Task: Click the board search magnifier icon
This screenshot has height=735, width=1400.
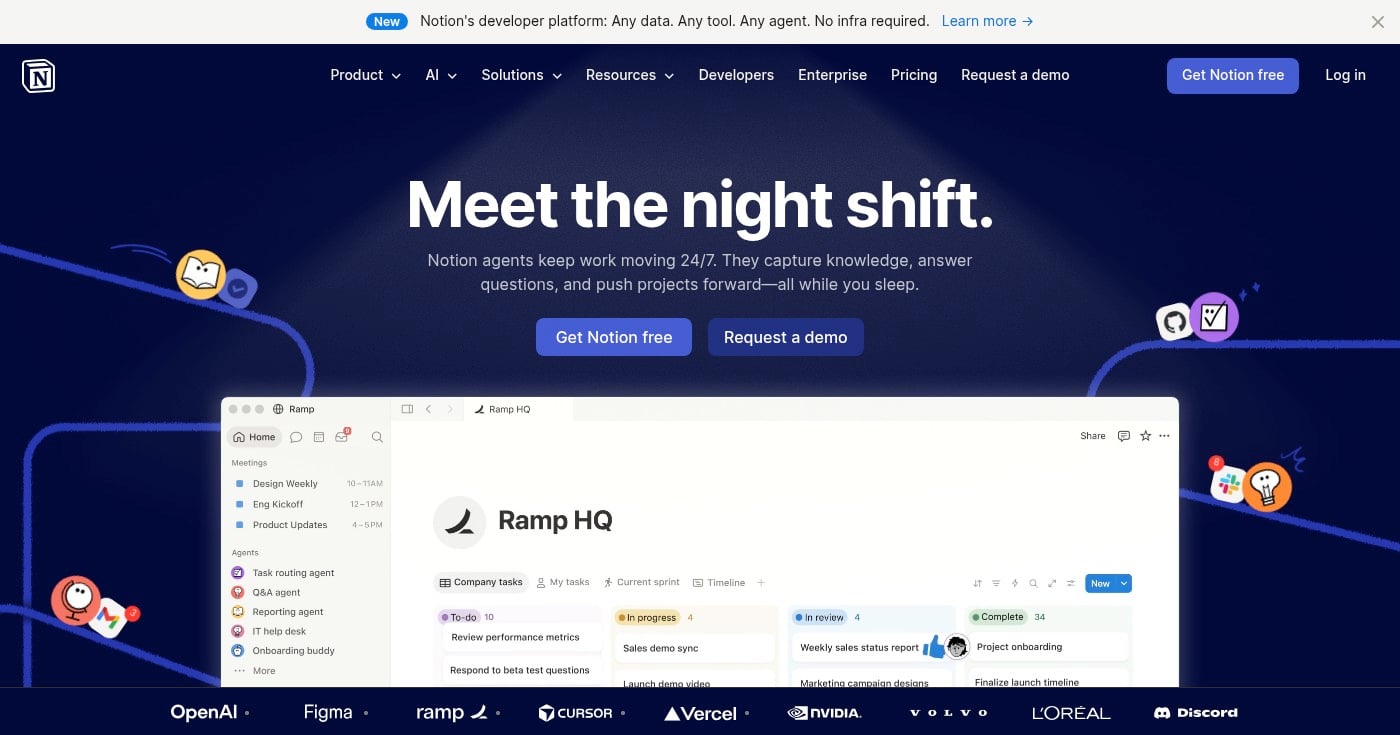Action: 1034,583
